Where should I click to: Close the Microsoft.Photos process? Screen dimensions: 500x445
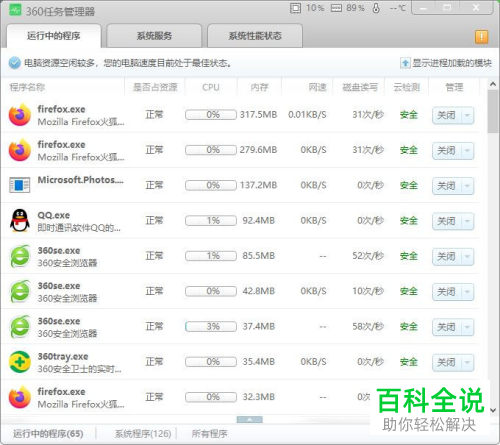(446, 186)
